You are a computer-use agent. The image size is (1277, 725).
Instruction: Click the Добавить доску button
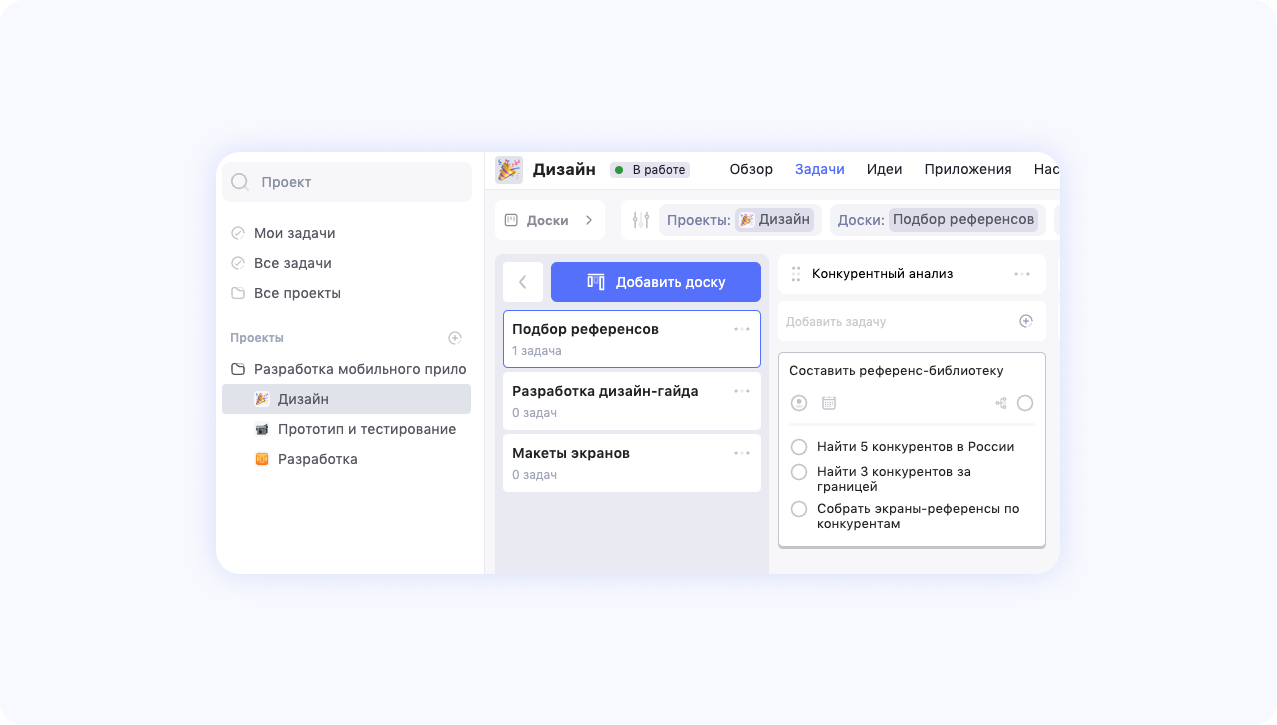pyautogui.click(x=655, y=282)
